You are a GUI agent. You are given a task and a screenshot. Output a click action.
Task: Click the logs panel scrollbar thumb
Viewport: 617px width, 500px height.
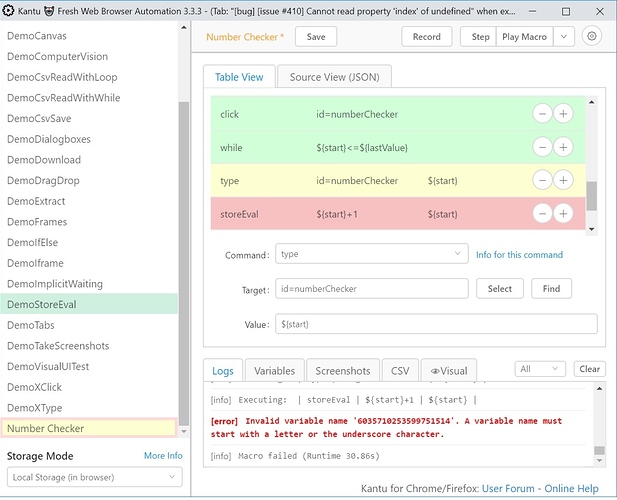(x=599, y=450)
